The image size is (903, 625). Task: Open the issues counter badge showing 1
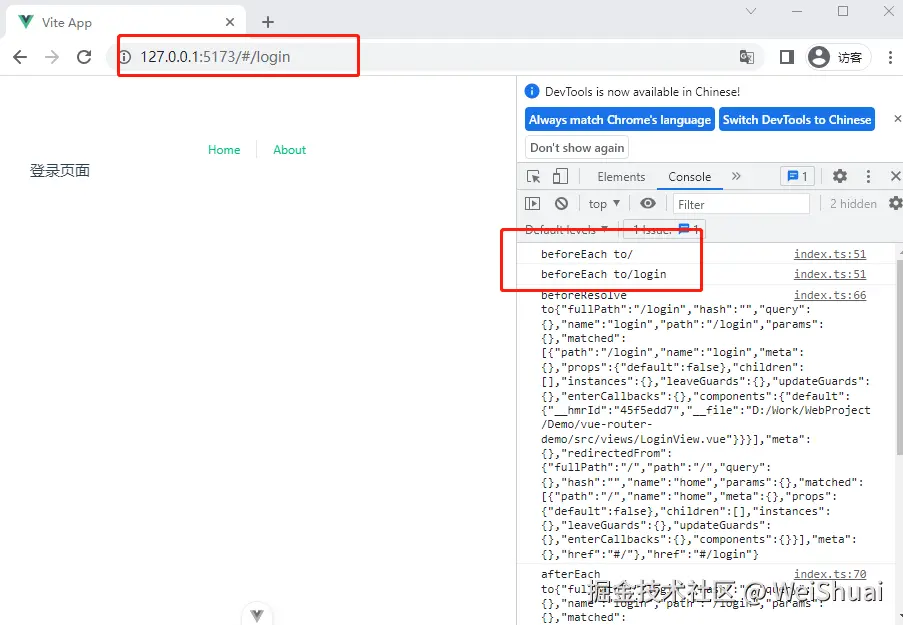798,176
